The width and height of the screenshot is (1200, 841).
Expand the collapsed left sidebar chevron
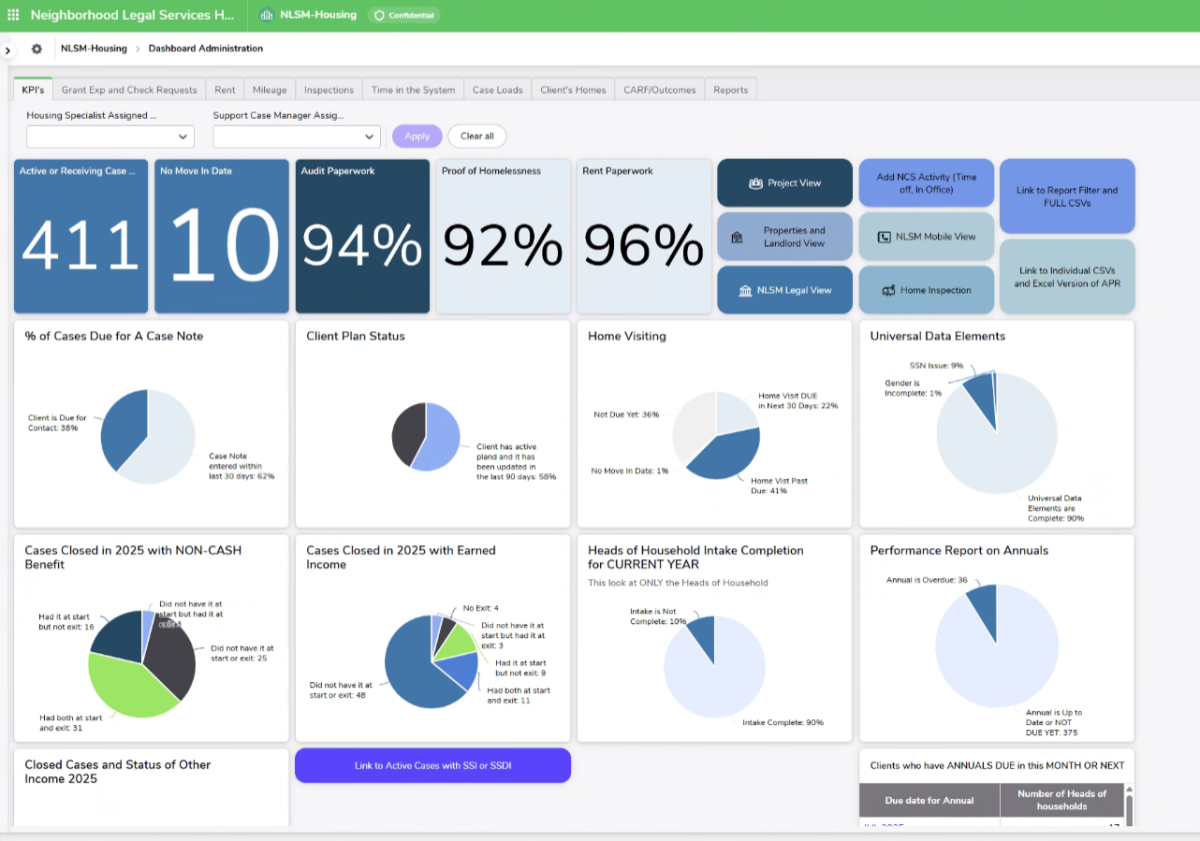[8, 50]
